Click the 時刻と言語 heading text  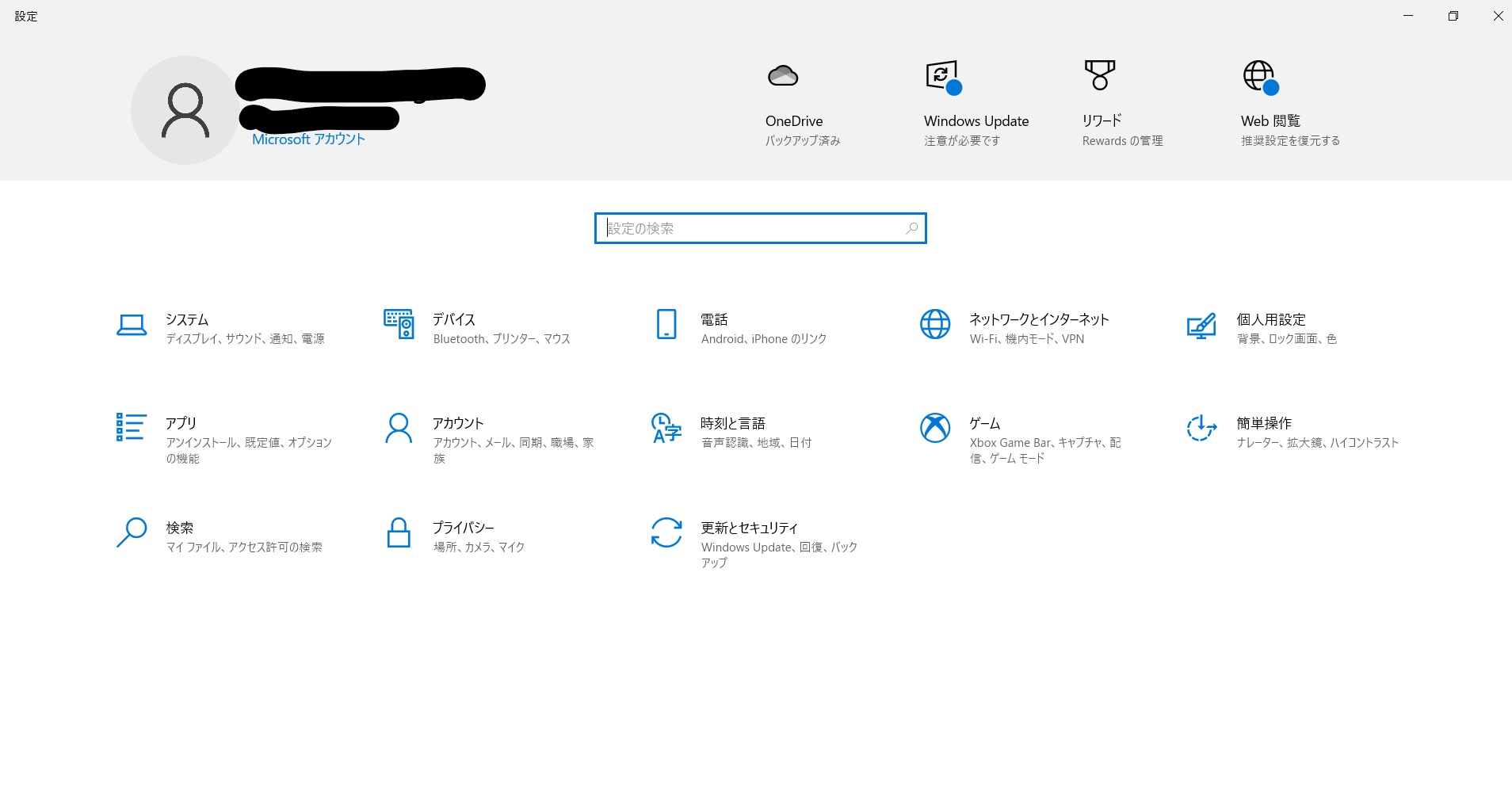(x=733, y=423)
